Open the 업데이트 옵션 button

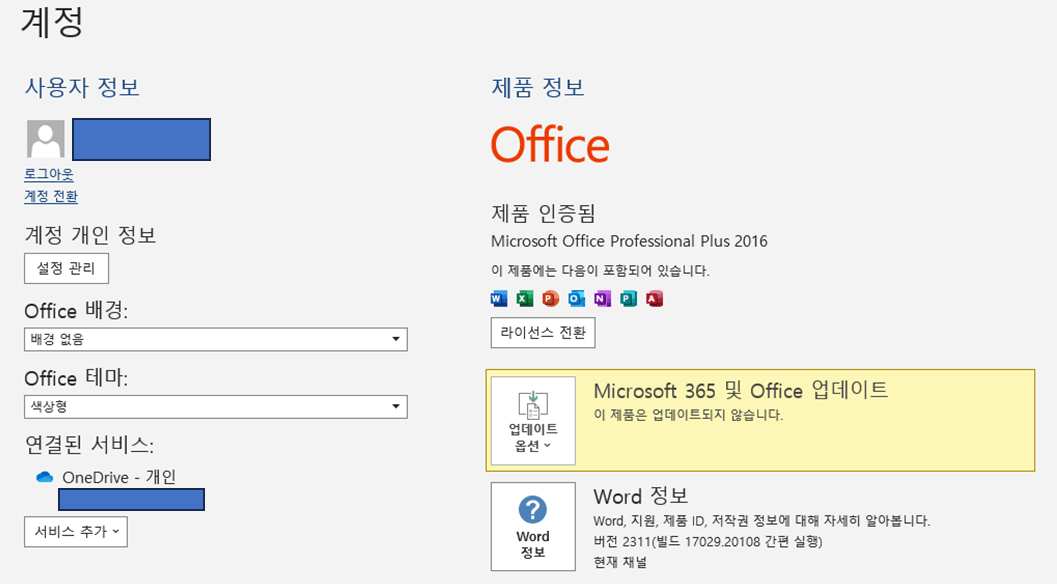tap(533, 421)
